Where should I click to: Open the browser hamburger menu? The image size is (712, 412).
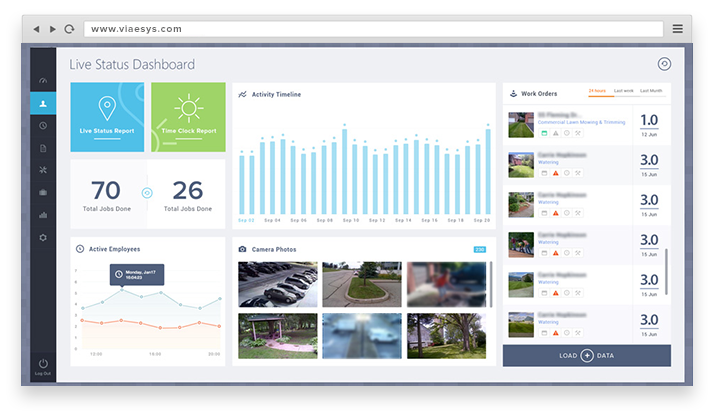coord(678,29)
